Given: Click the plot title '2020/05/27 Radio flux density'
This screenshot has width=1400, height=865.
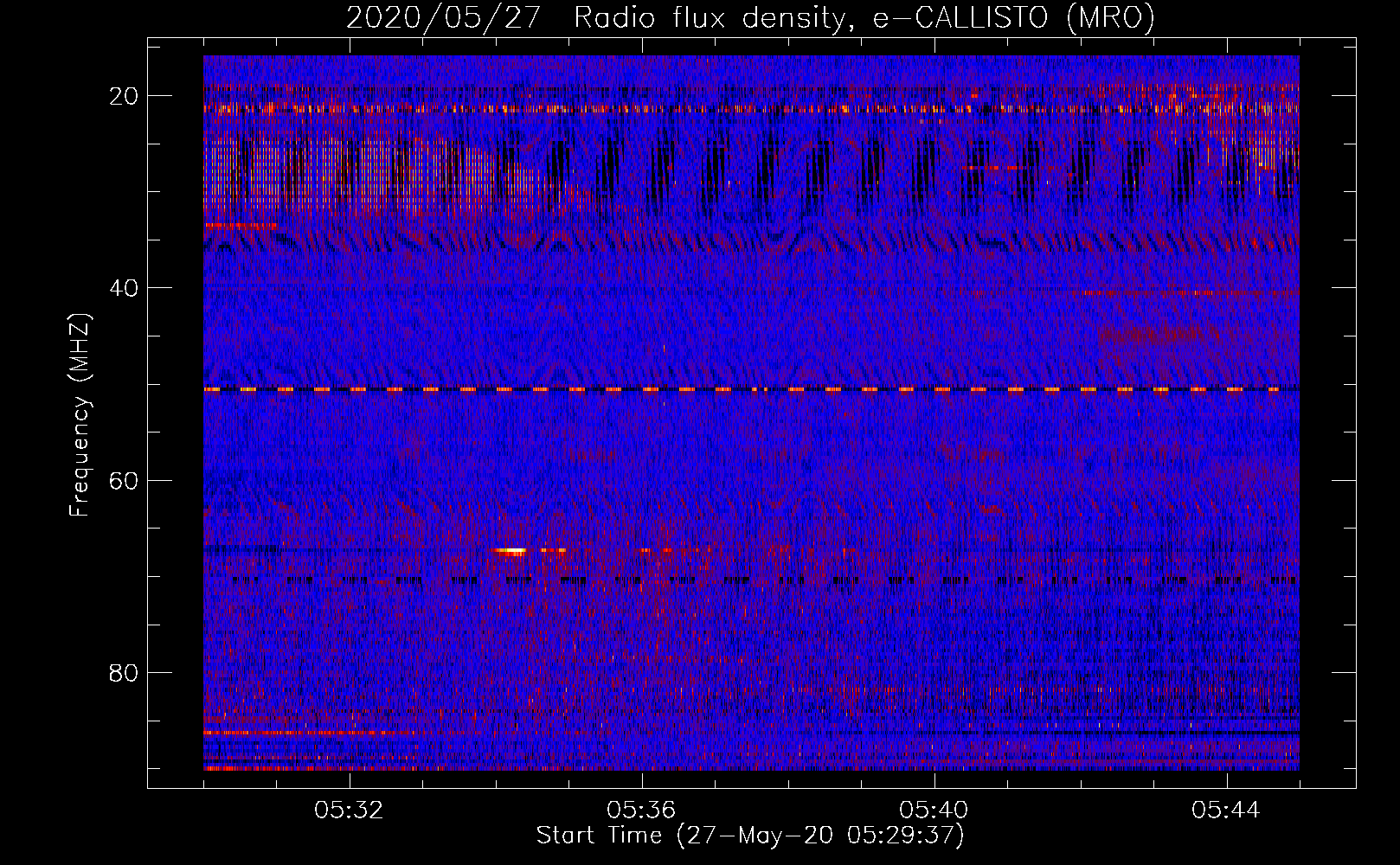Looking at the screenshot, I should (750, 17).
